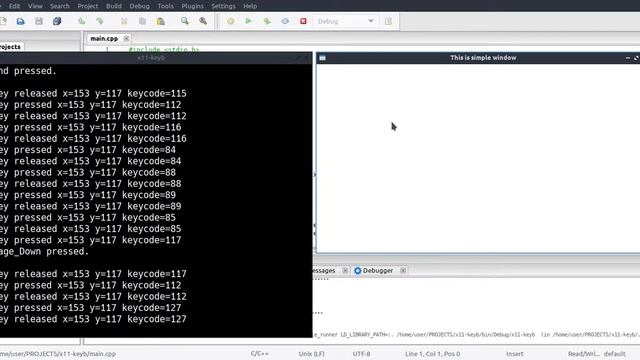Open the Edit menu
The height and width of the screenshot is (360, 640).
coord(14,6)
